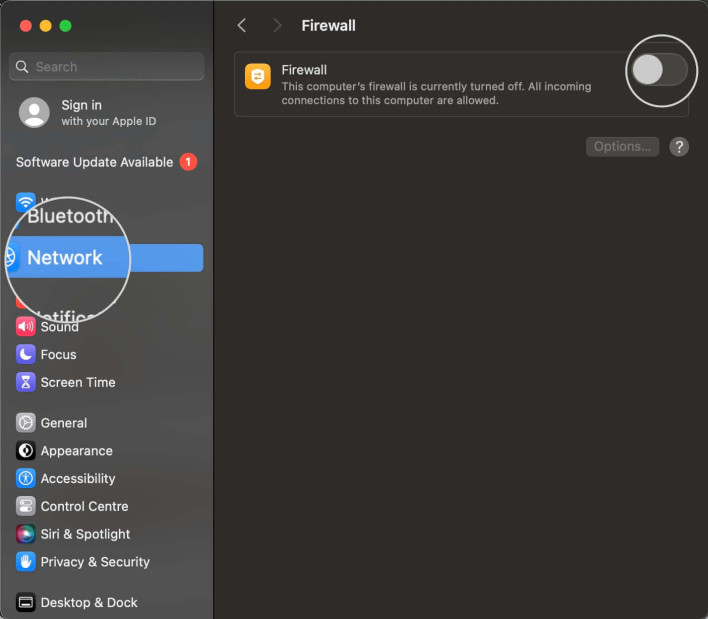
Task: Click the Privacy & Security hand icon
Action: [26, 562]
